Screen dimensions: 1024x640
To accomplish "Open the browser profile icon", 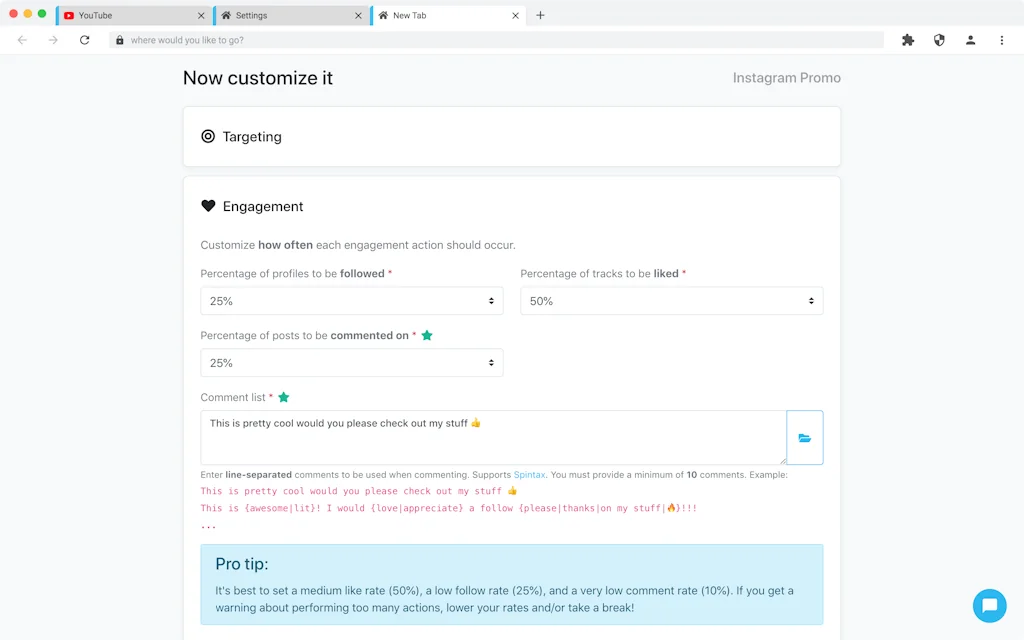I will click(970, 39).
